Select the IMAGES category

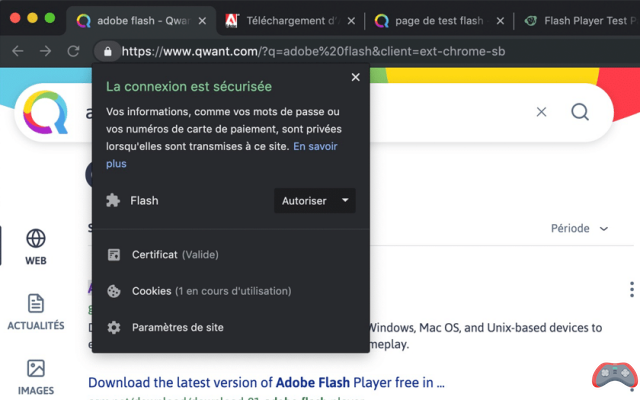(x=36, y=377)
